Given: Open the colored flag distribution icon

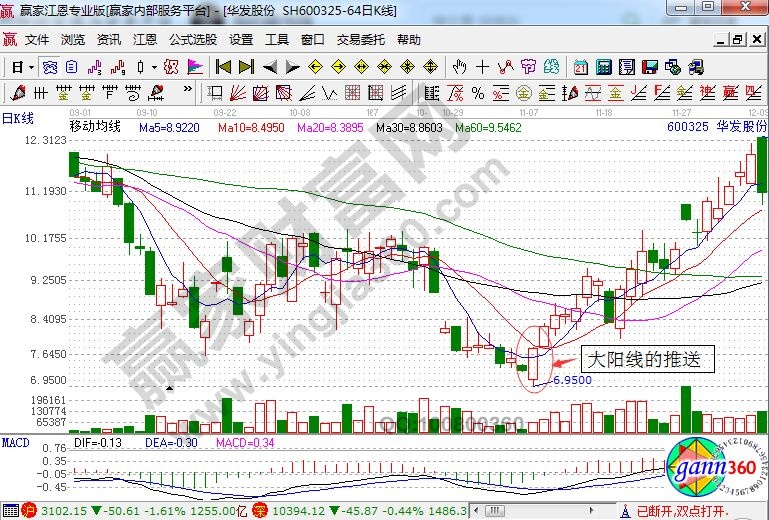Looking at the screenshot, I should click(195, 67).
